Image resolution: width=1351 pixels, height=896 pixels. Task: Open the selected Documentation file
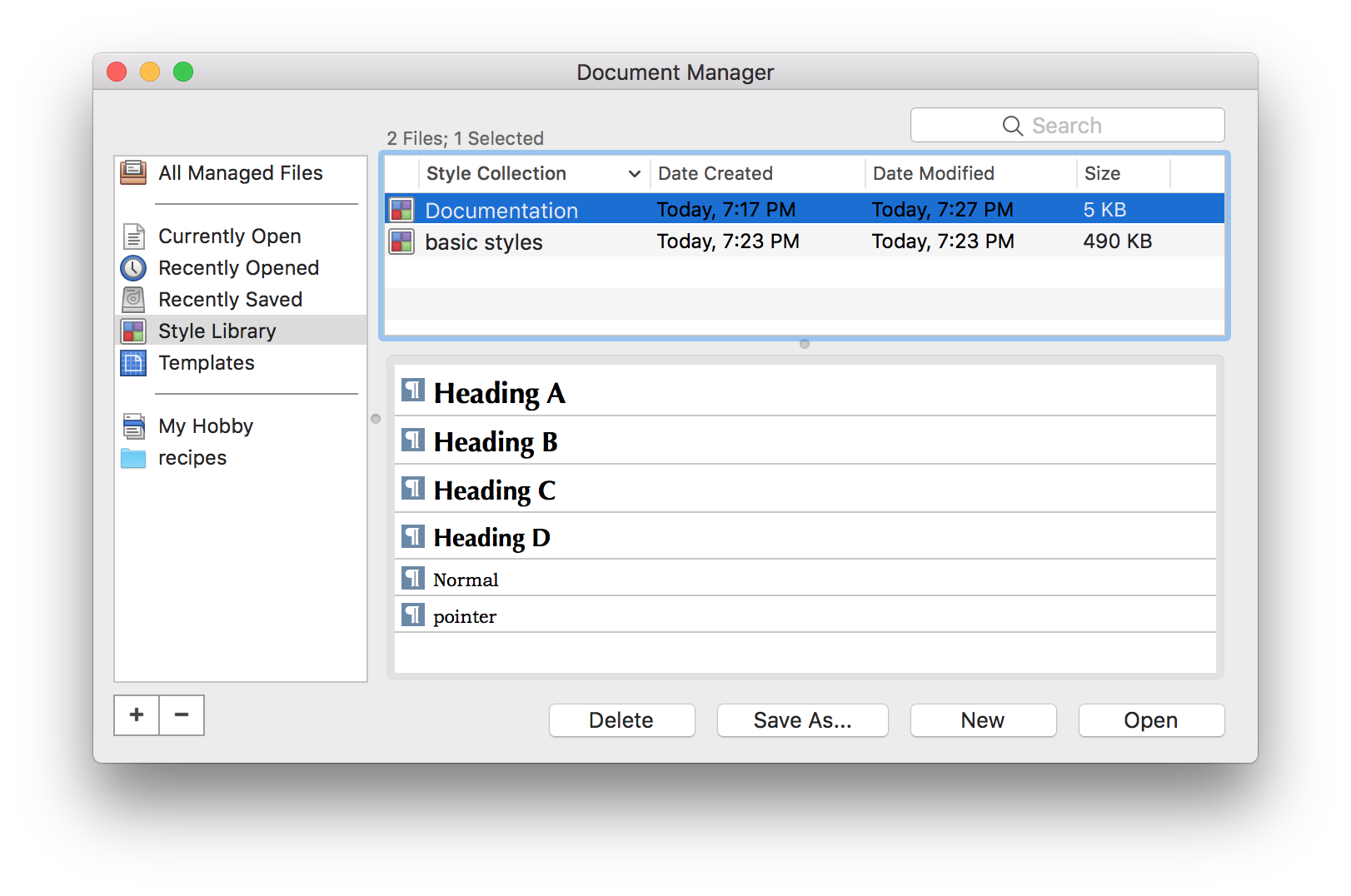tap(1151, 720)
